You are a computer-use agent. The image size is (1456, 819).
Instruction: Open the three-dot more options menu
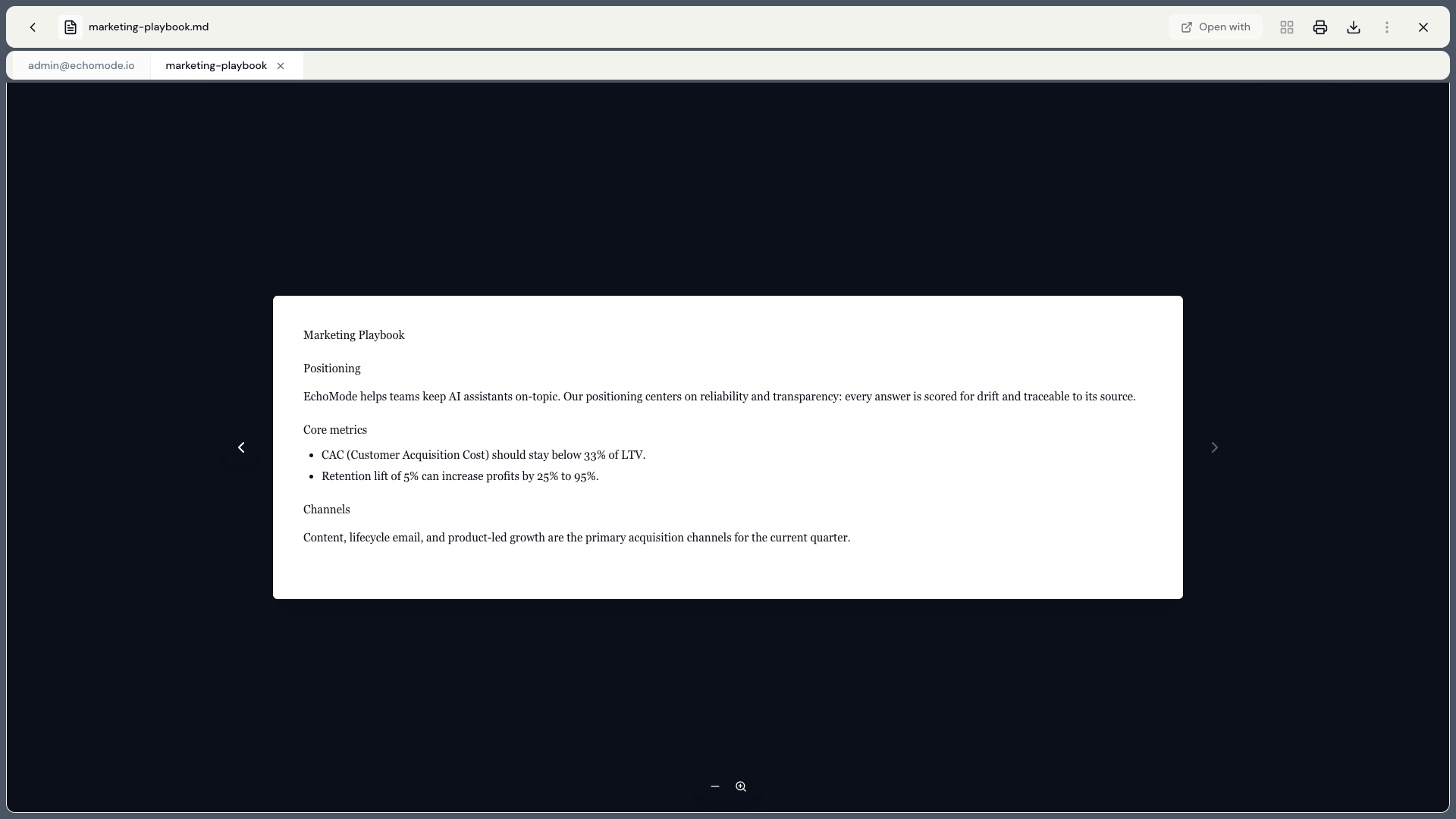click(1387, 27)
